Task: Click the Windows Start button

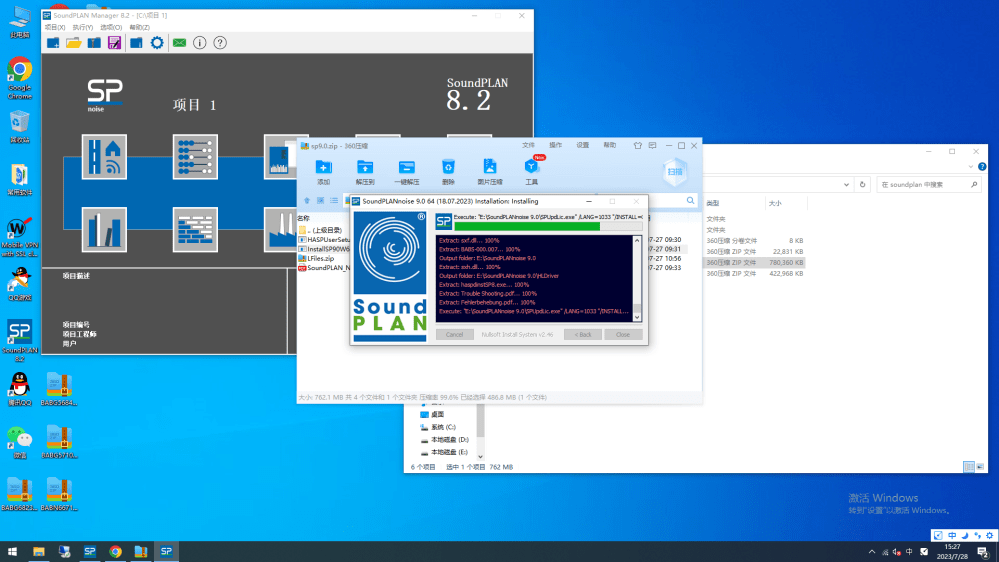Action: [13, 551]
